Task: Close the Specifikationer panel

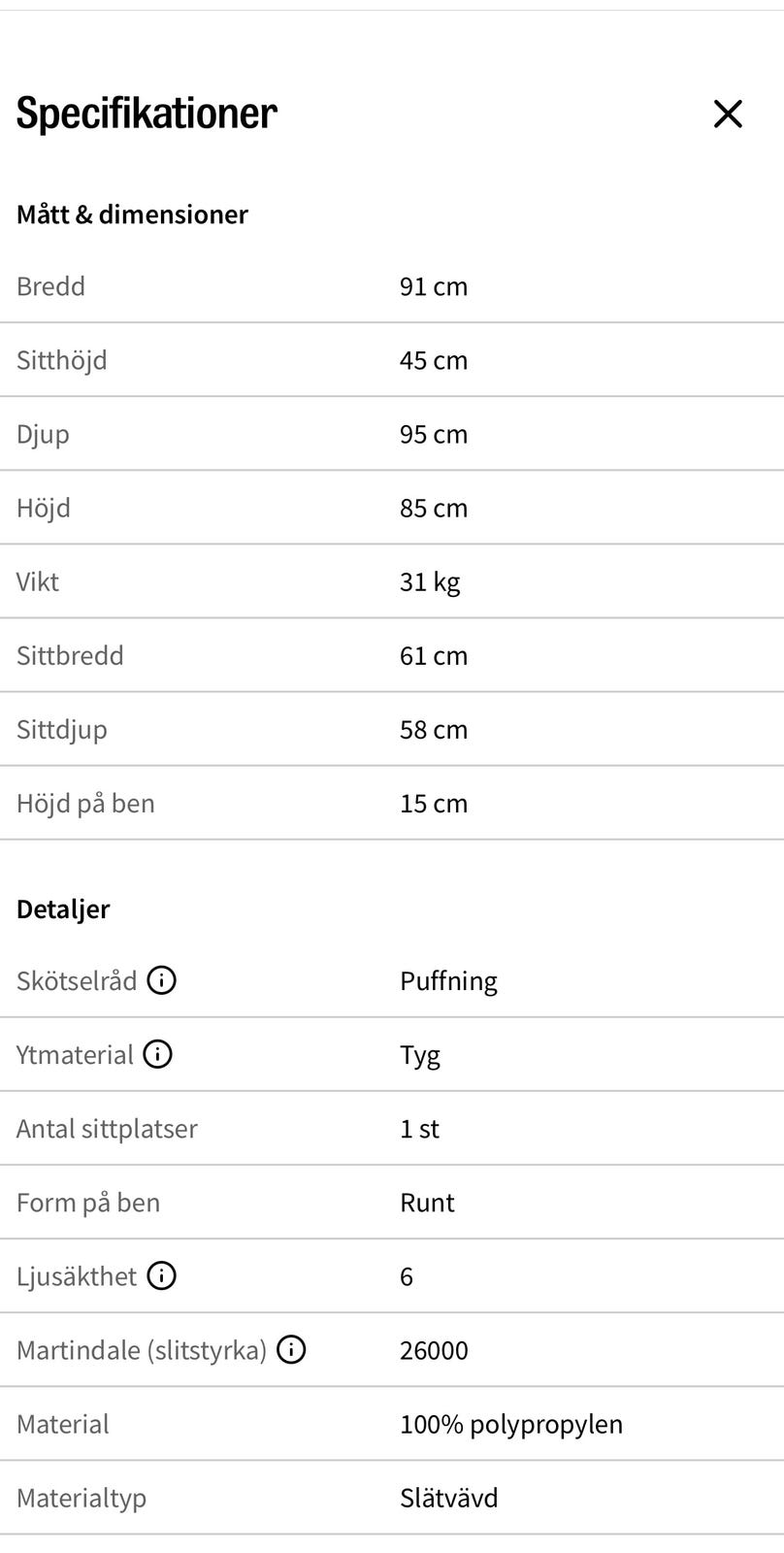Action: coord(728,114)
